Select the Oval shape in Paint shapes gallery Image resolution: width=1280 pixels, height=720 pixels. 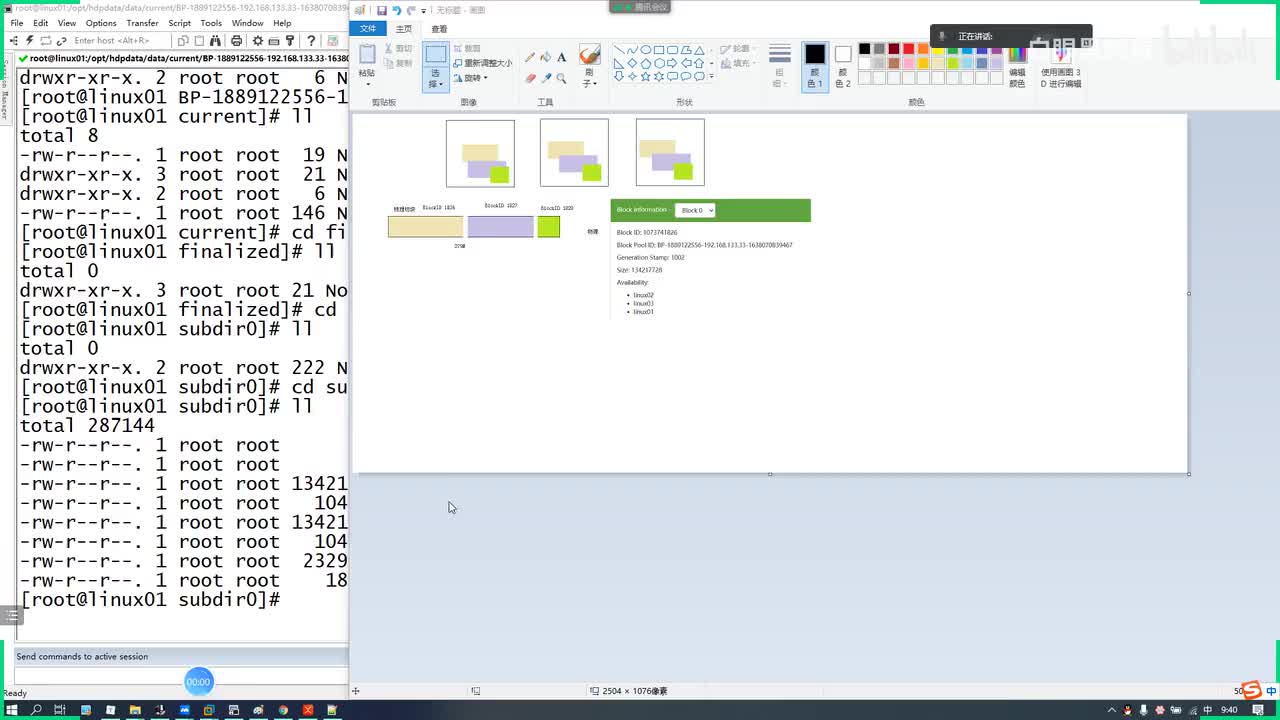pos(646,50)
